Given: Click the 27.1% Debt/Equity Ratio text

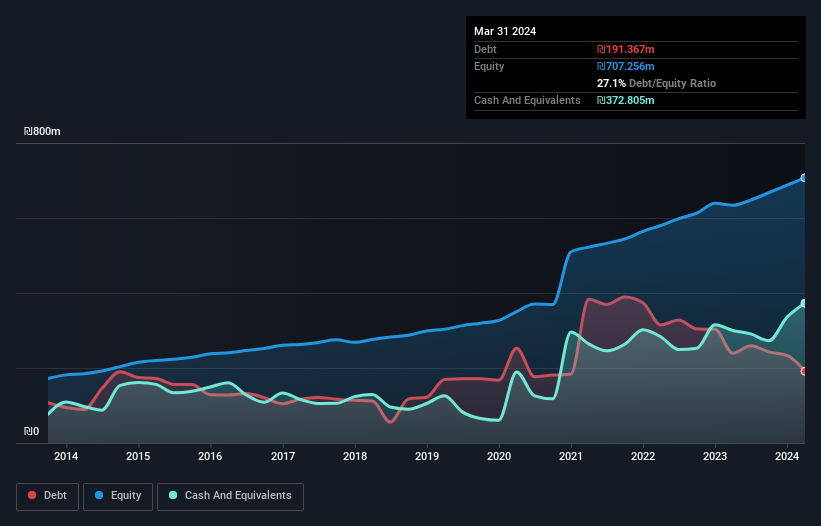Looking at the screenshot, I should click(657, 83).
